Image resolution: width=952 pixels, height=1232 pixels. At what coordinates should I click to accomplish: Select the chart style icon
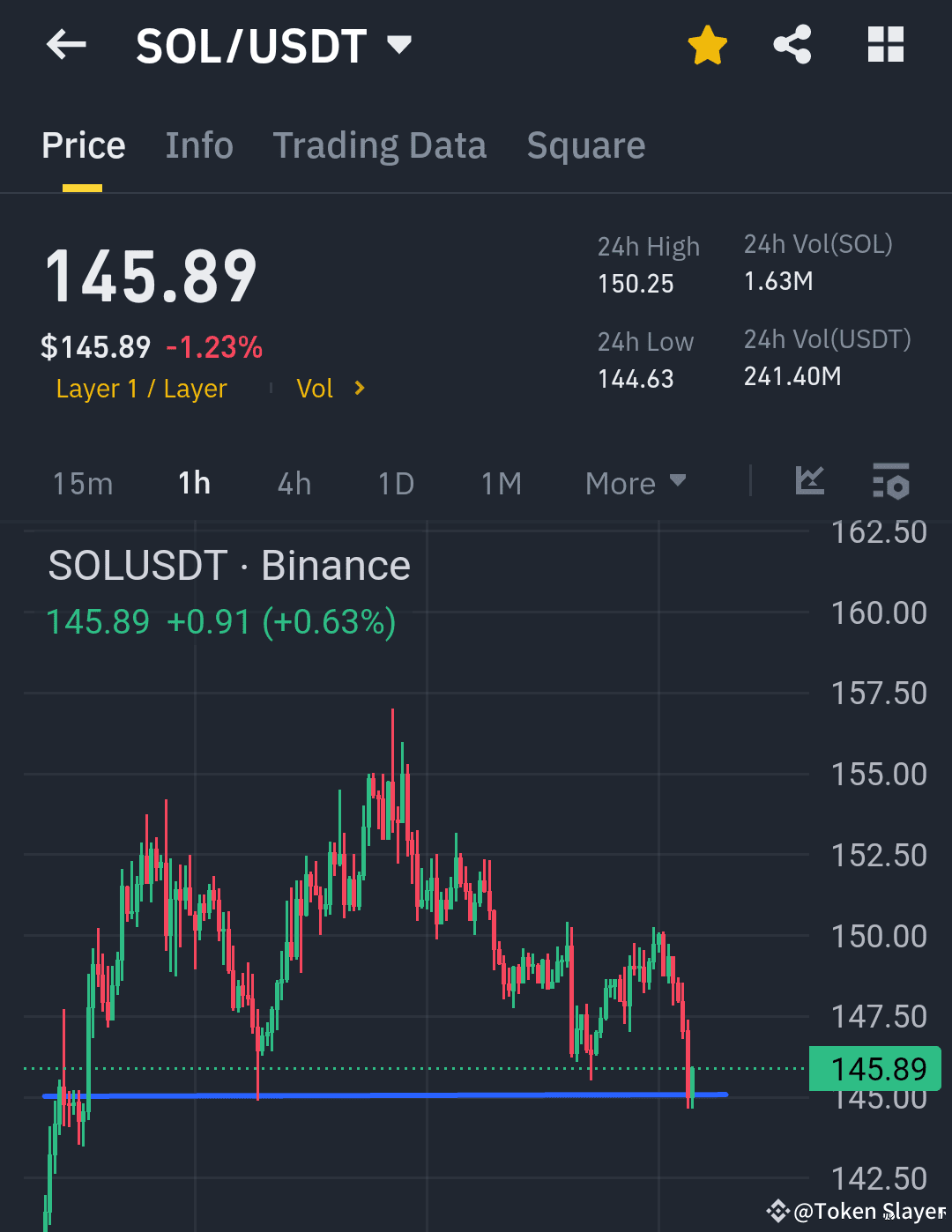[810, 482]
